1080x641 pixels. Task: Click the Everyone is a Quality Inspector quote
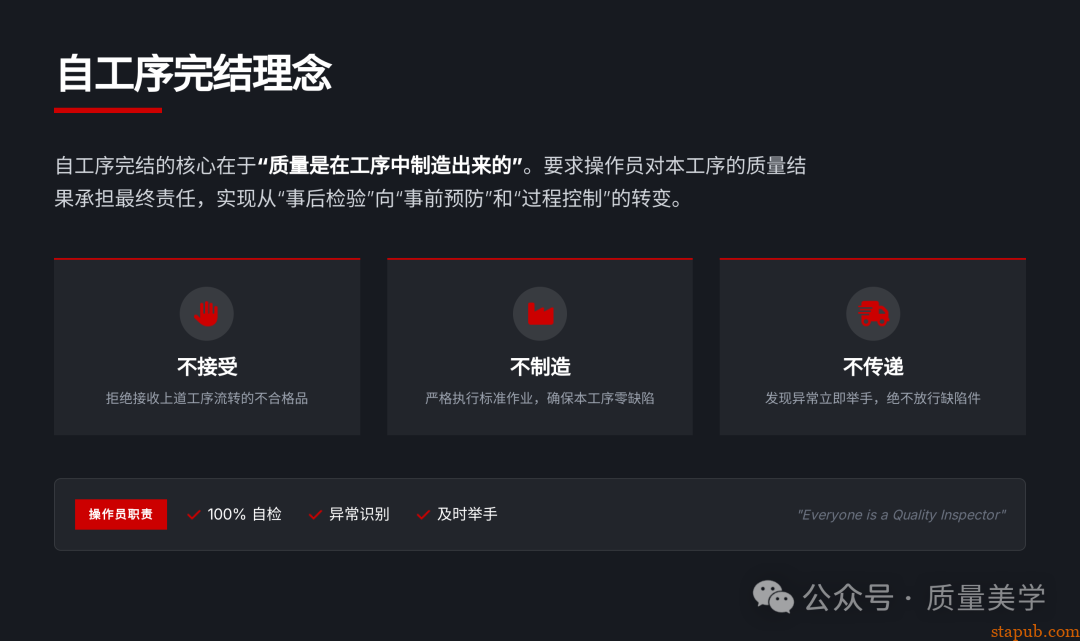pos(899,514)
